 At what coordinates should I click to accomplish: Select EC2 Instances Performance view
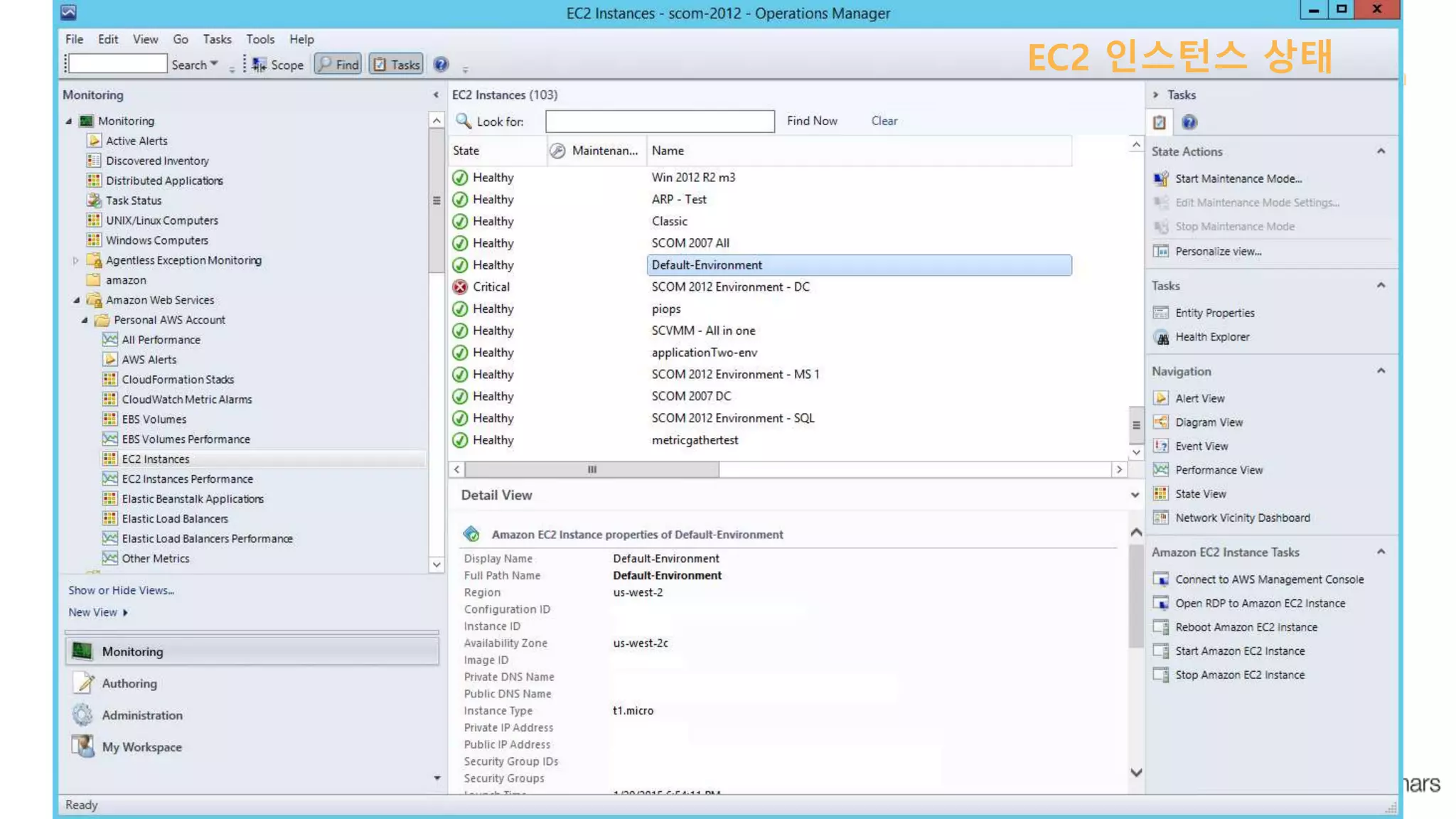[x=187, y=479]
